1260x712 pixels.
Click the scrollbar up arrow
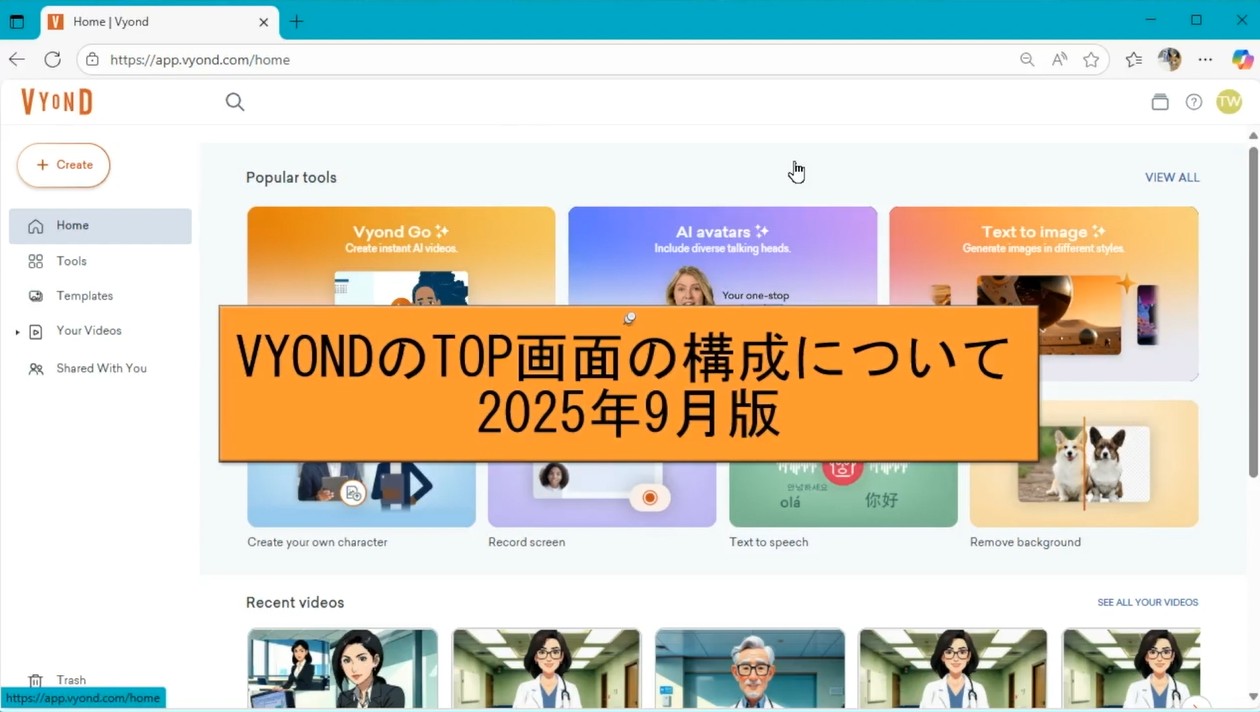click(x=1253, y=136)
